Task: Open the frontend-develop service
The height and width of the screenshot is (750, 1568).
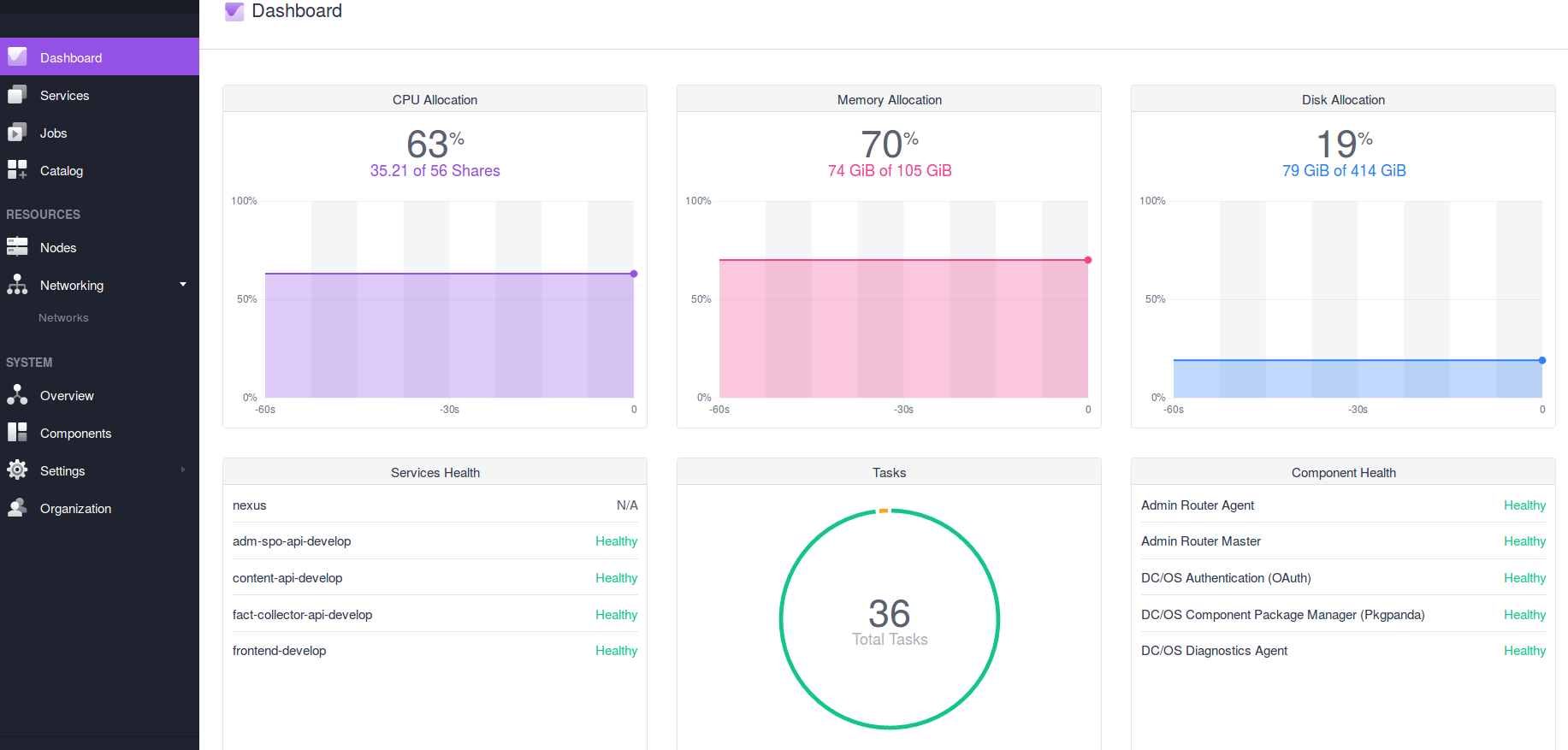Action: click(280, 651)
